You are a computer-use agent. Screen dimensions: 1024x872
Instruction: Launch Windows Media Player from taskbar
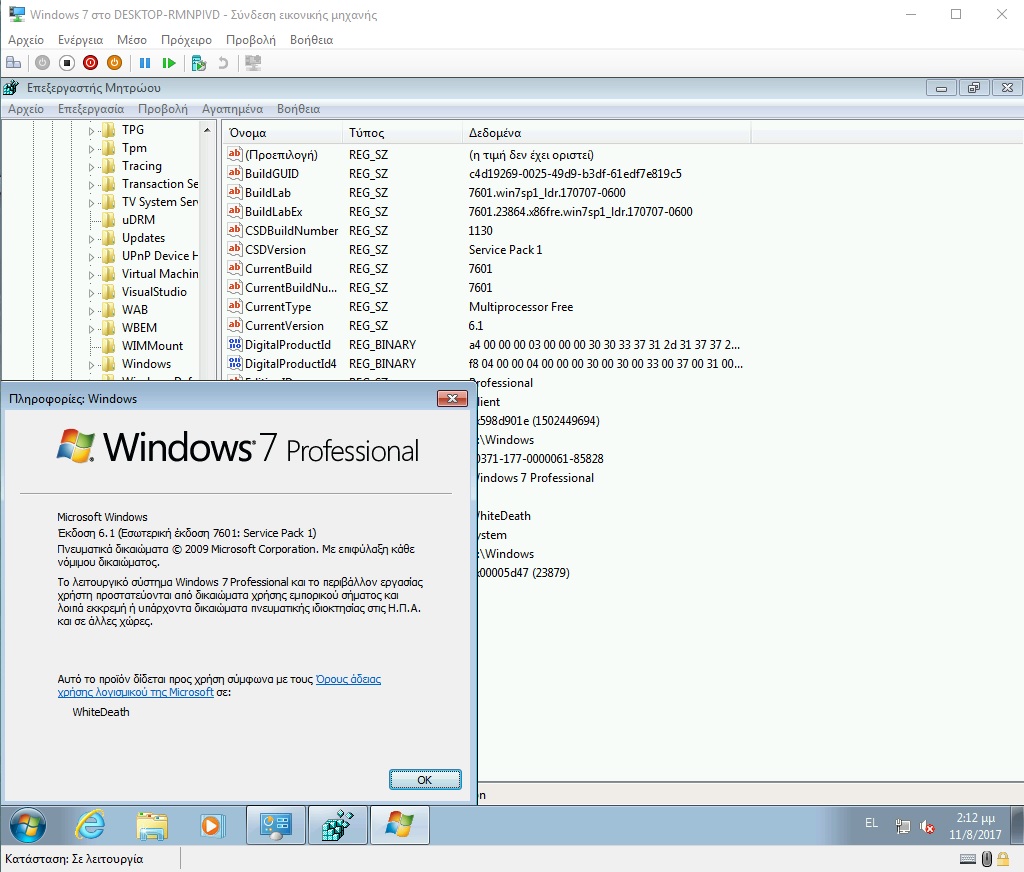click(212, 826)
